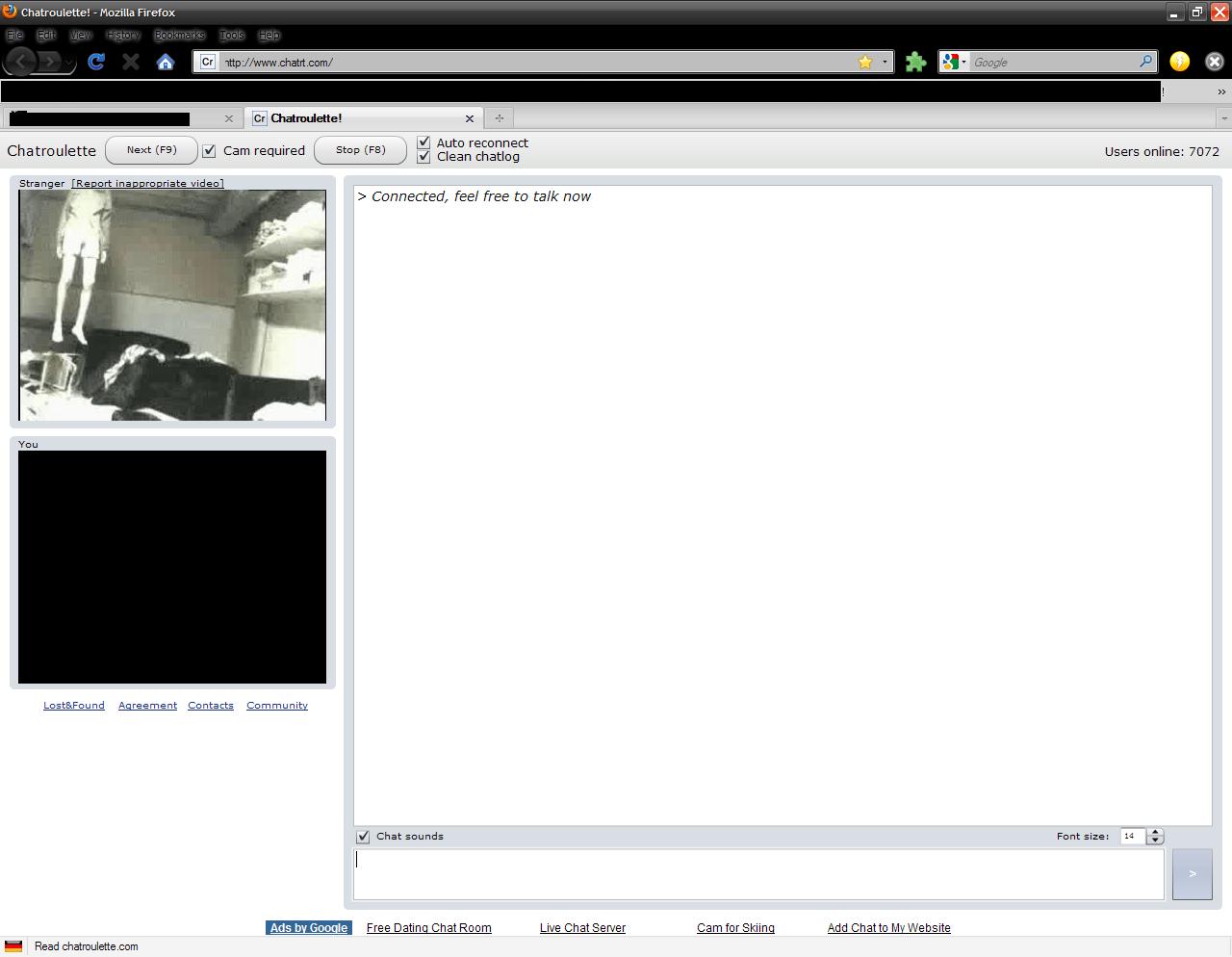Go back with the browser Back arrow
The image size is (1232, 957).
[21, 62]
